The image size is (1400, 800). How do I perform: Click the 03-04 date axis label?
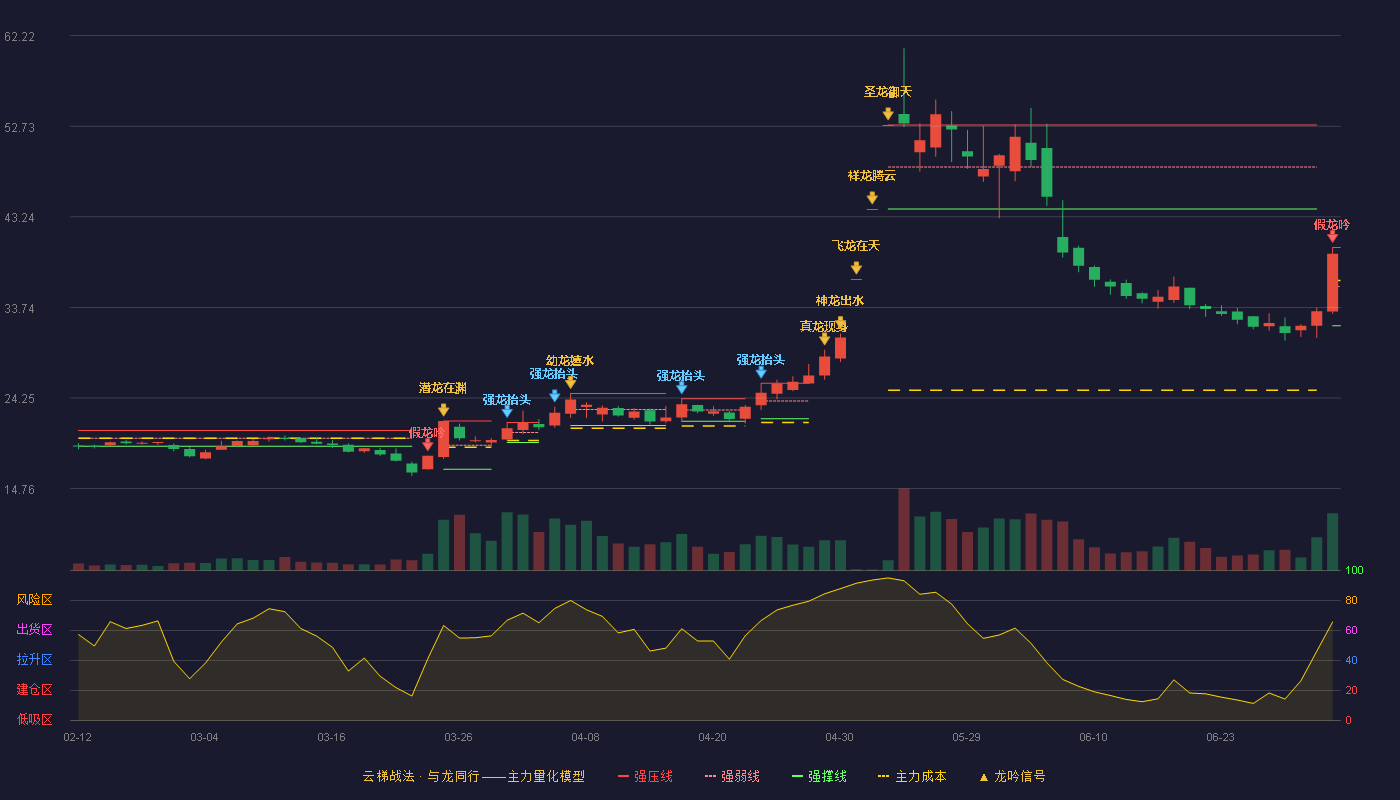tap(204, 737)
